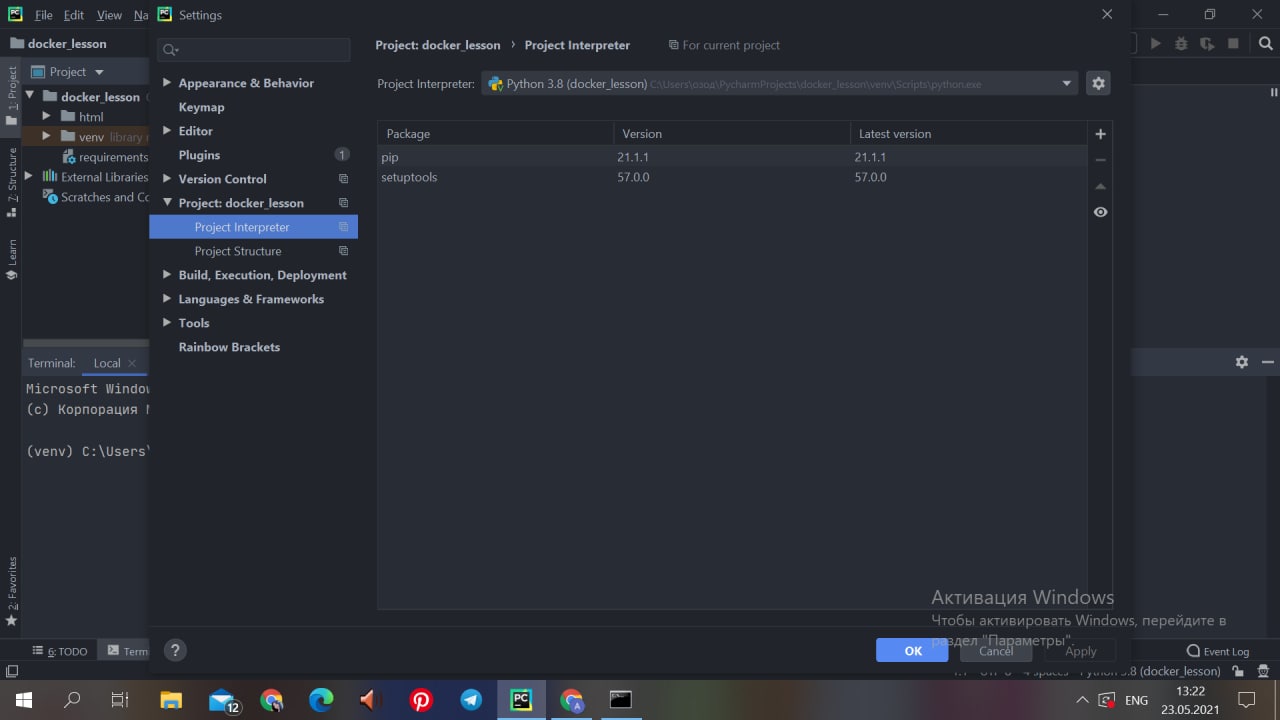Image resolution: width=1280 pixels, height=720 pixels.
Task: Click Run with Coverage icon
Action: 1207,44
